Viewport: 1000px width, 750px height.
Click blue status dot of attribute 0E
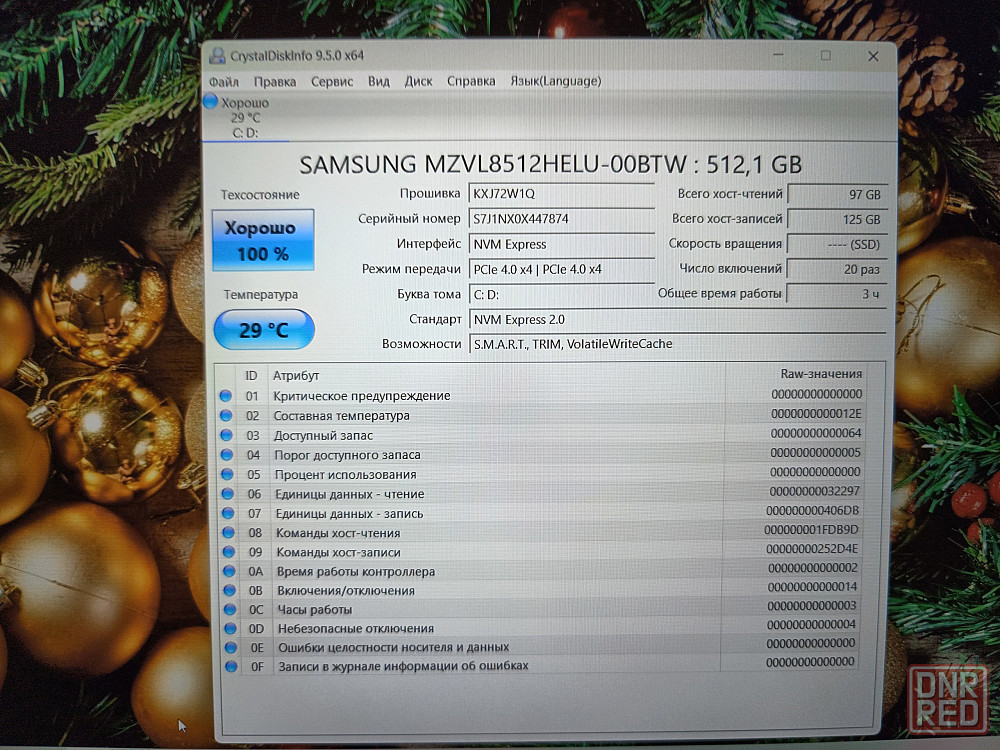[231, 647]
